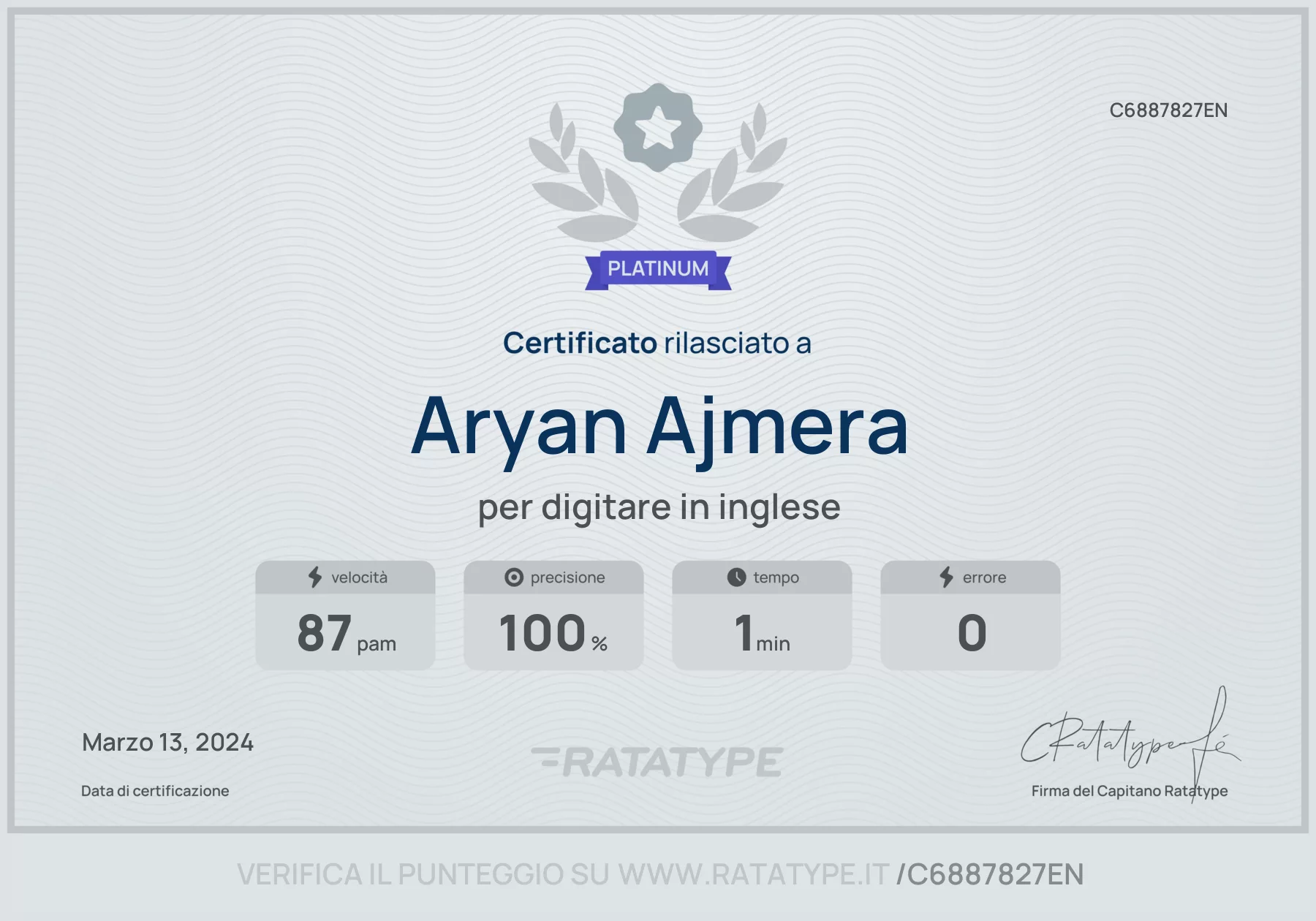This screenshot has width=1316, height=921.
Task: Click the target icon beside precisione
Action: [x=514, y=577]
